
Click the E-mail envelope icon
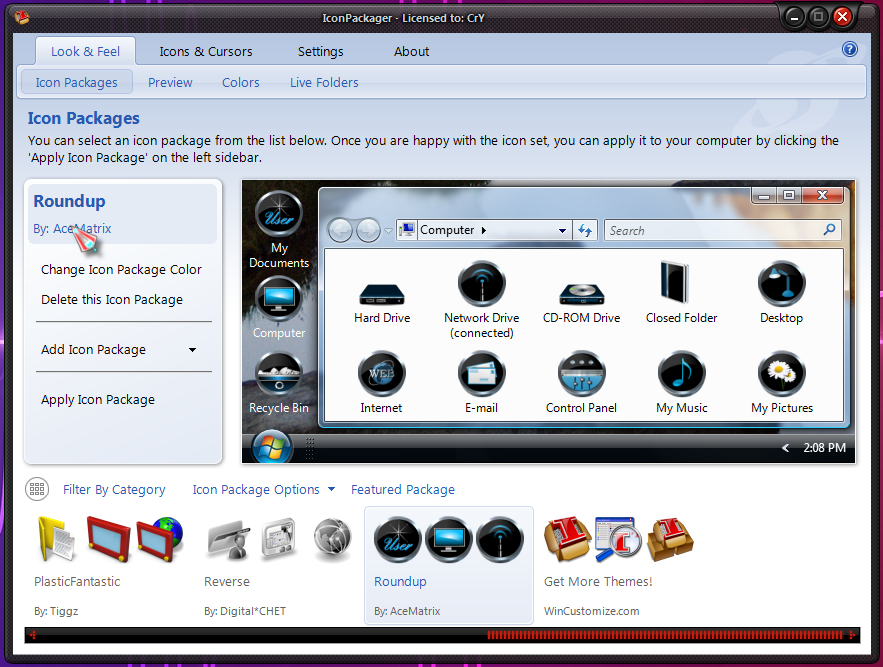tap(481, 373)
